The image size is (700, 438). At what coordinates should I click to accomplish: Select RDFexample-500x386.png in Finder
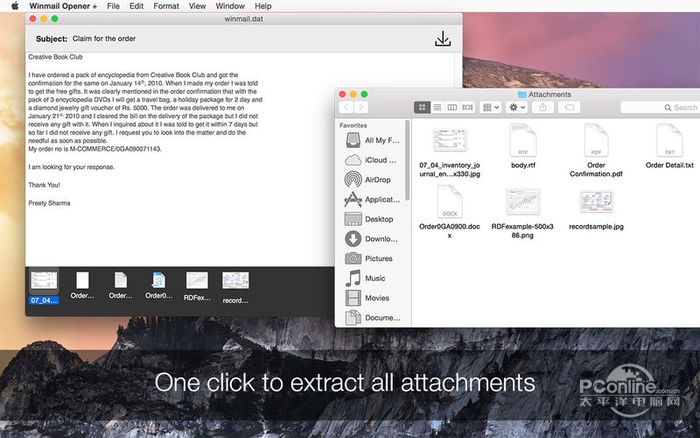522,213
